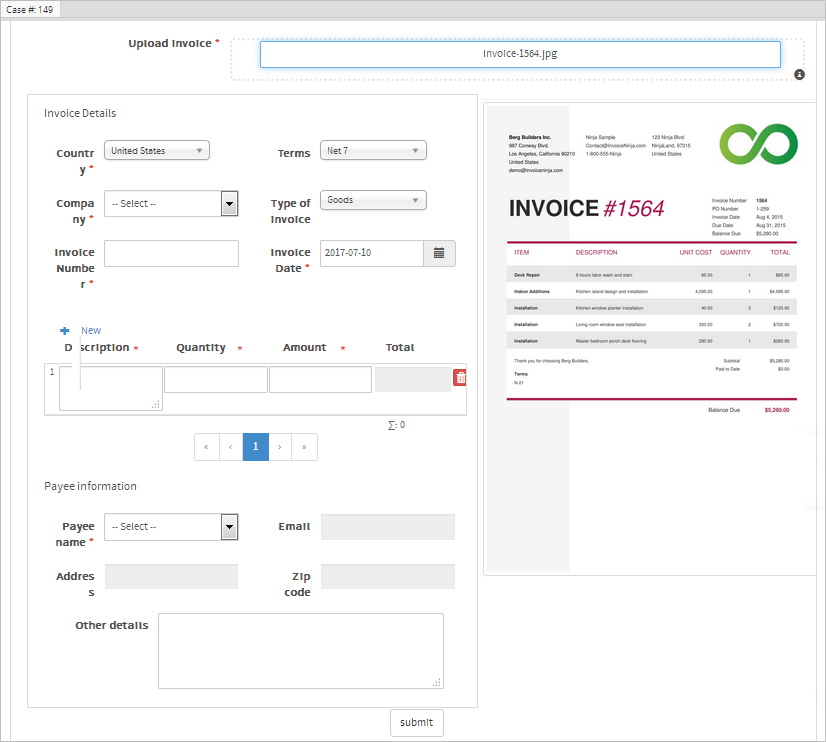Focus the Other details text area

pyautogui.click(x=300, y=651)
